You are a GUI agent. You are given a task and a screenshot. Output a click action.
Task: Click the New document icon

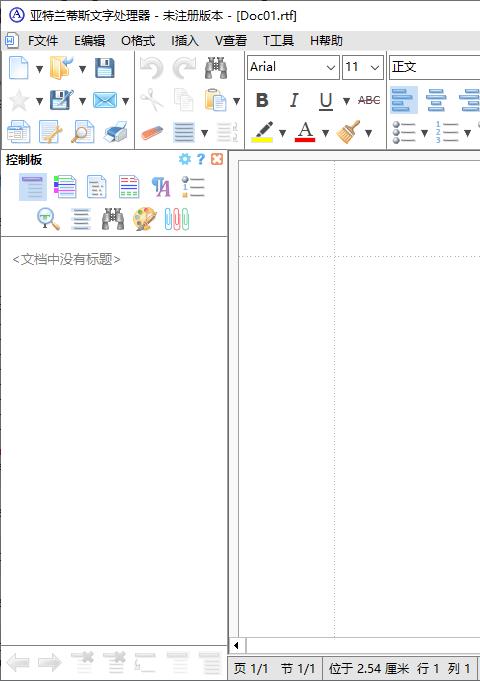(x=19, y=68)
